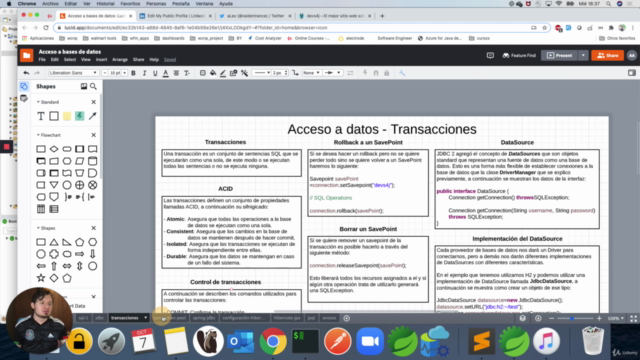640x360 pixels.
Task: Click the image search icon in Shapes
Action: pos(84,87)
